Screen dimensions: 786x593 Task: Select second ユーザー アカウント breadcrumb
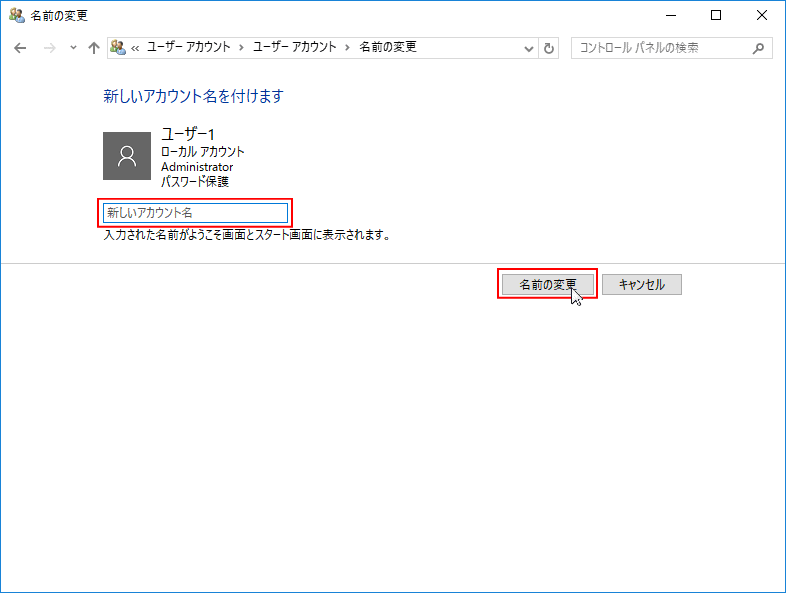pos(294,47)
